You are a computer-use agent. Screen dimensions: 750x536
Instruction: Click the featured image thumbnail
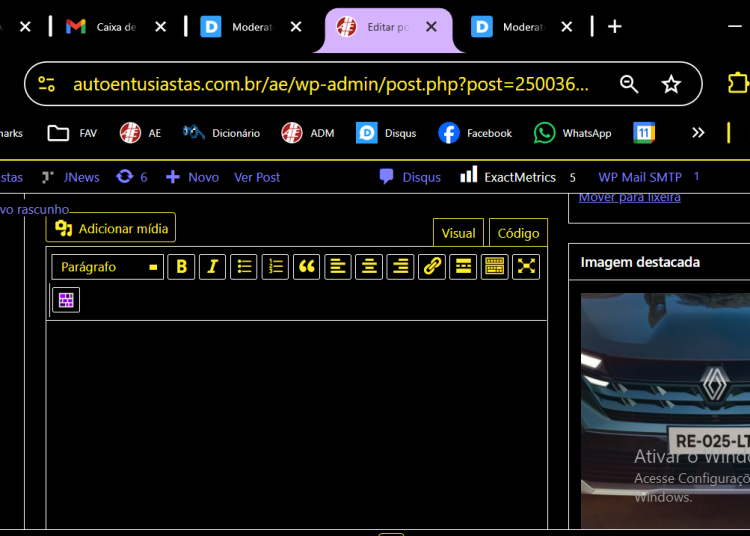click(x=665, y=410)
